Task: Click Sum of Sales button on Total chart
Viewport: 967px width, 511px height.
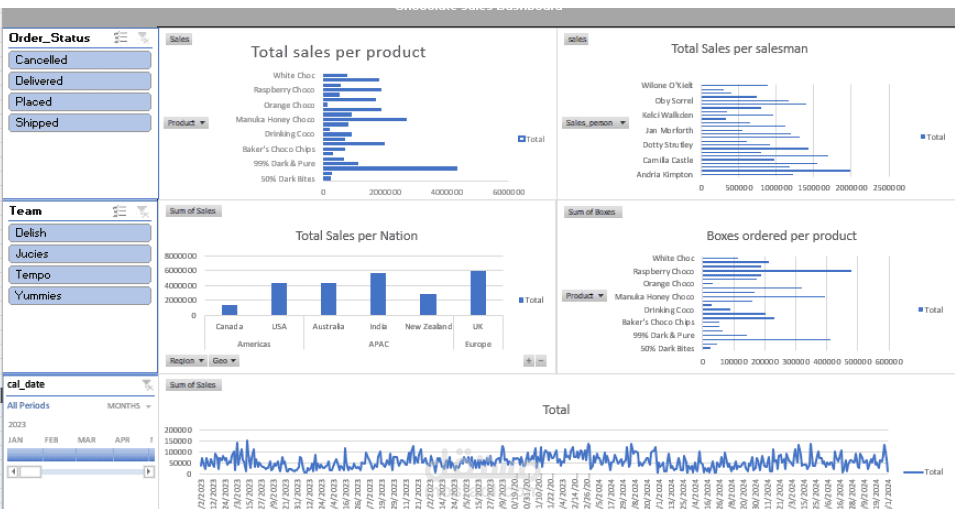Action: (193, 385)
